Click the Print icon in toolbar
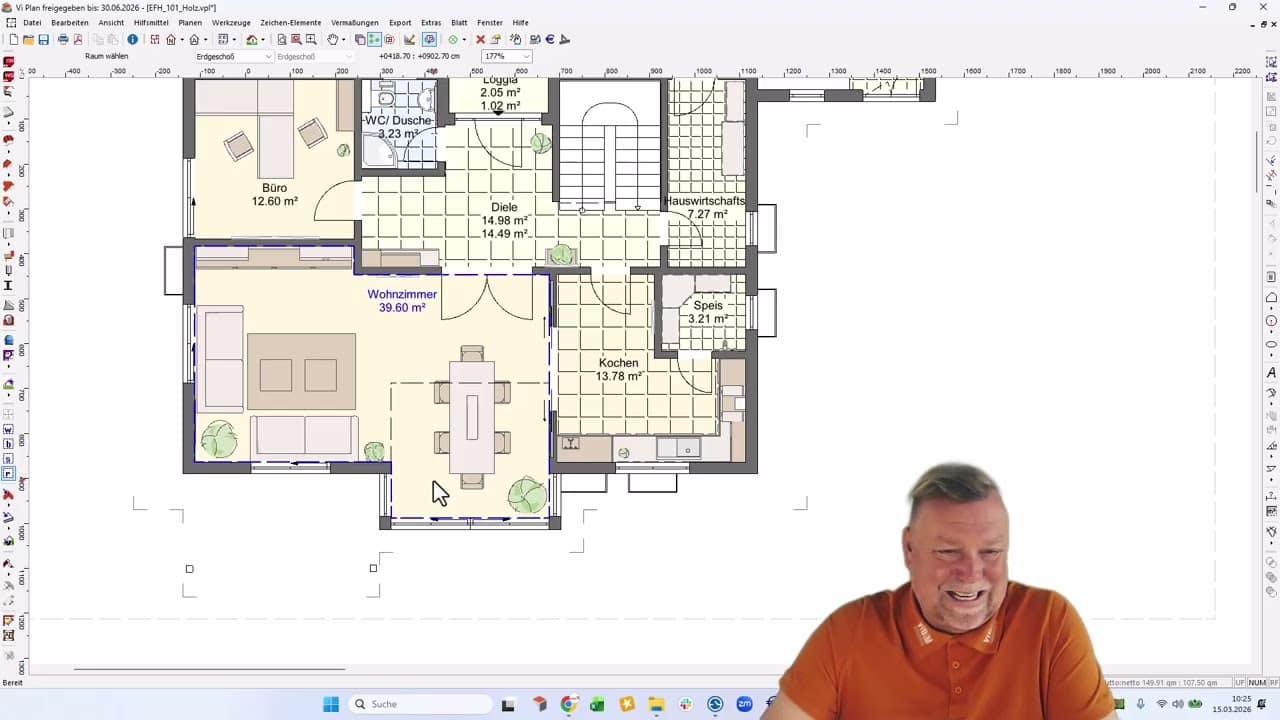 coord(63,40)
